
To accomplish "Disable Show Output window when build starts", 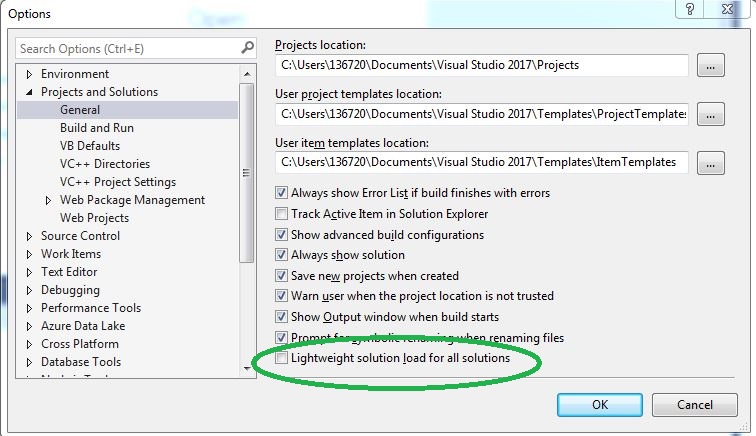I will tap(281, 317).
